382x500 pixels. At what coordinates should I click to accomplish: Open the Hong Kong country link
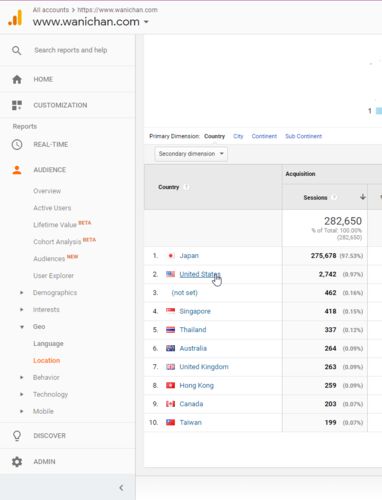[x=197, y=385]
